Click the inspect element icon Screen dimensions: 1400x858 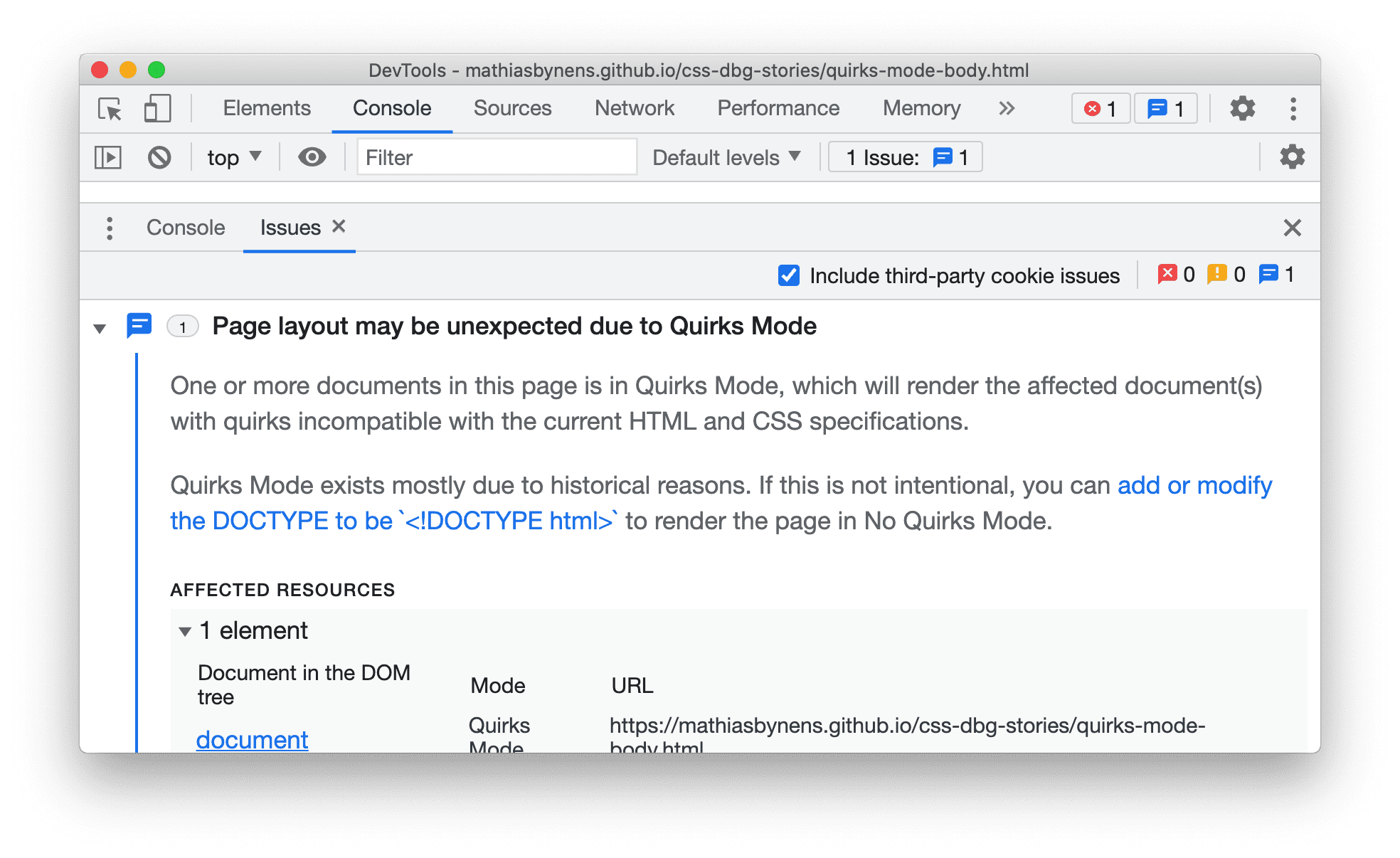[112, 108]
